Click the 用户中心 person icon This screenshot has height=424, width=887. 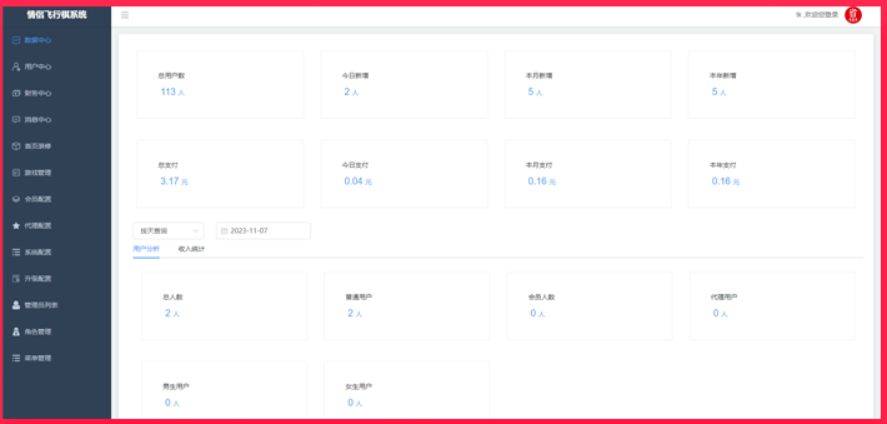pos(16,67)
